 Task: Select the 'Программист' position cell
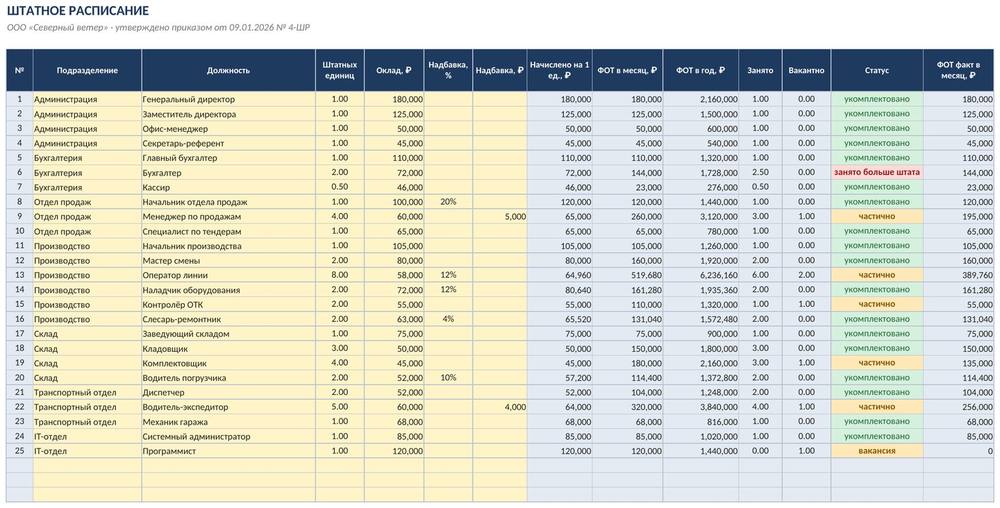(228, 451)
